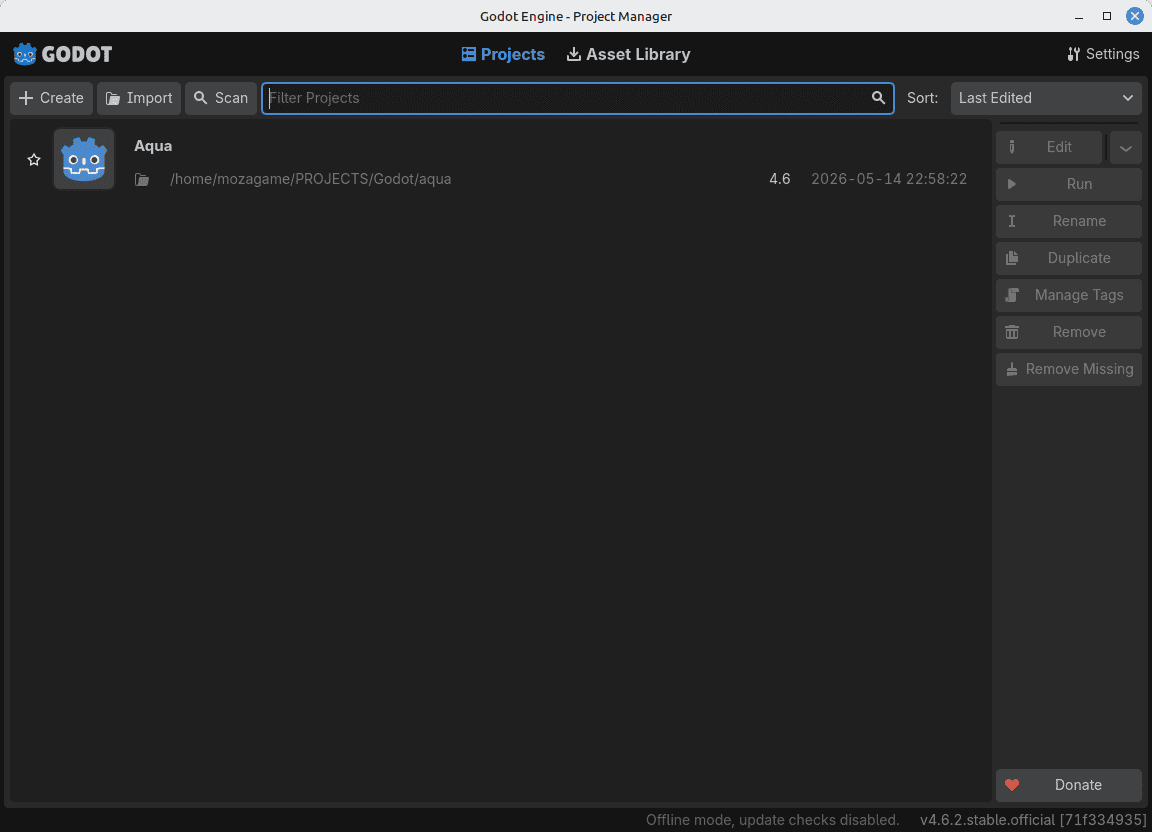Import an existing project

click(x=139, y=98)
